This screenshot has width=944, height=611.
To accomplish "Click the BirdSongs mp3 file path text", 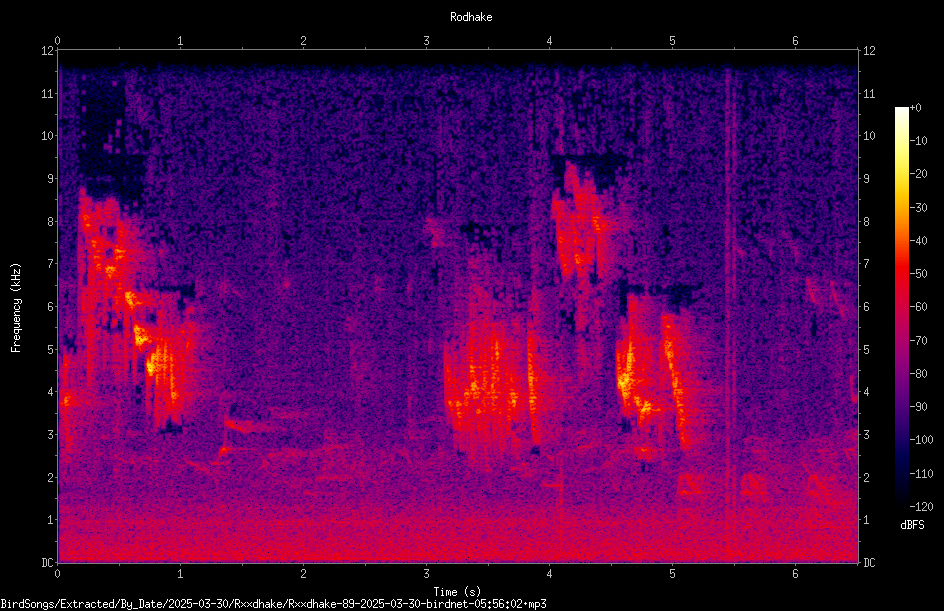I will [273, 604].
